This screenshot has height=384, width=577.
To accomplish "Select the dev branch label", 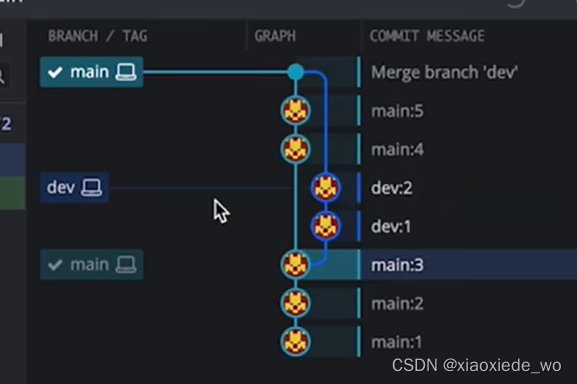I will coord(74,187).
